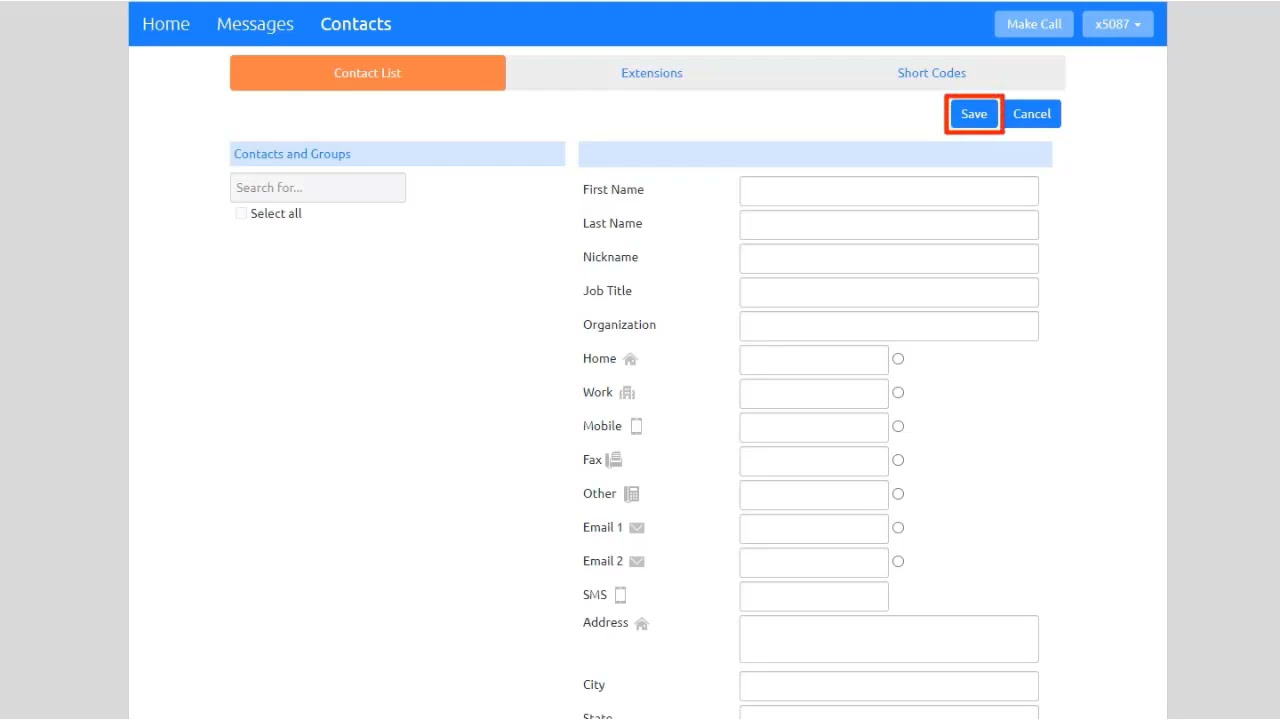Select the Mobile number radio button

pyautogui.click(x=898, y=426)
